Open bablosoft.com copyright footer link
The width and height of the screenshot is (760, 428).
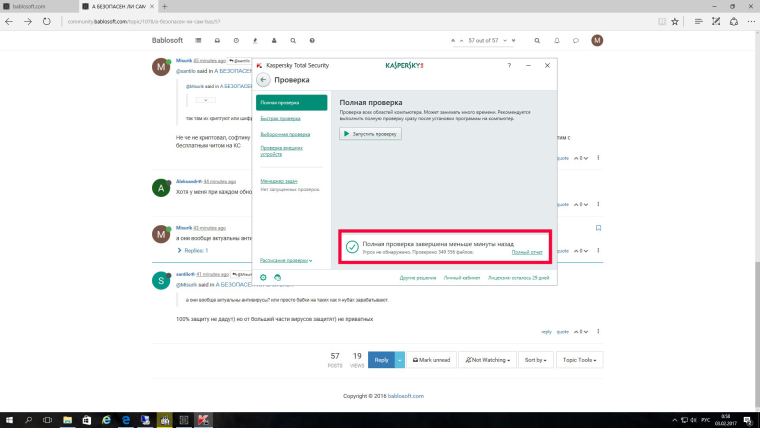tap(406, 396)
